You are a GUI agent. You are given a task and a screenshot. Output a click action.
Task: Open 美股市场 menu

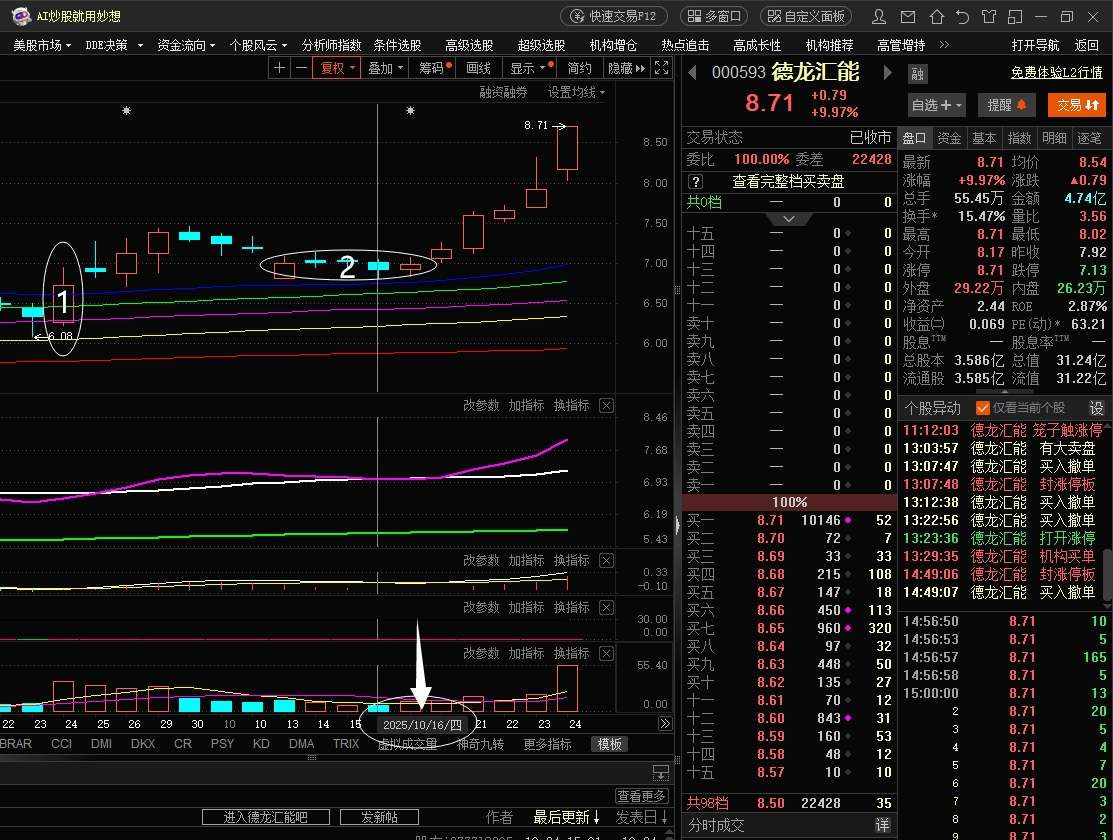coord(42,45)
